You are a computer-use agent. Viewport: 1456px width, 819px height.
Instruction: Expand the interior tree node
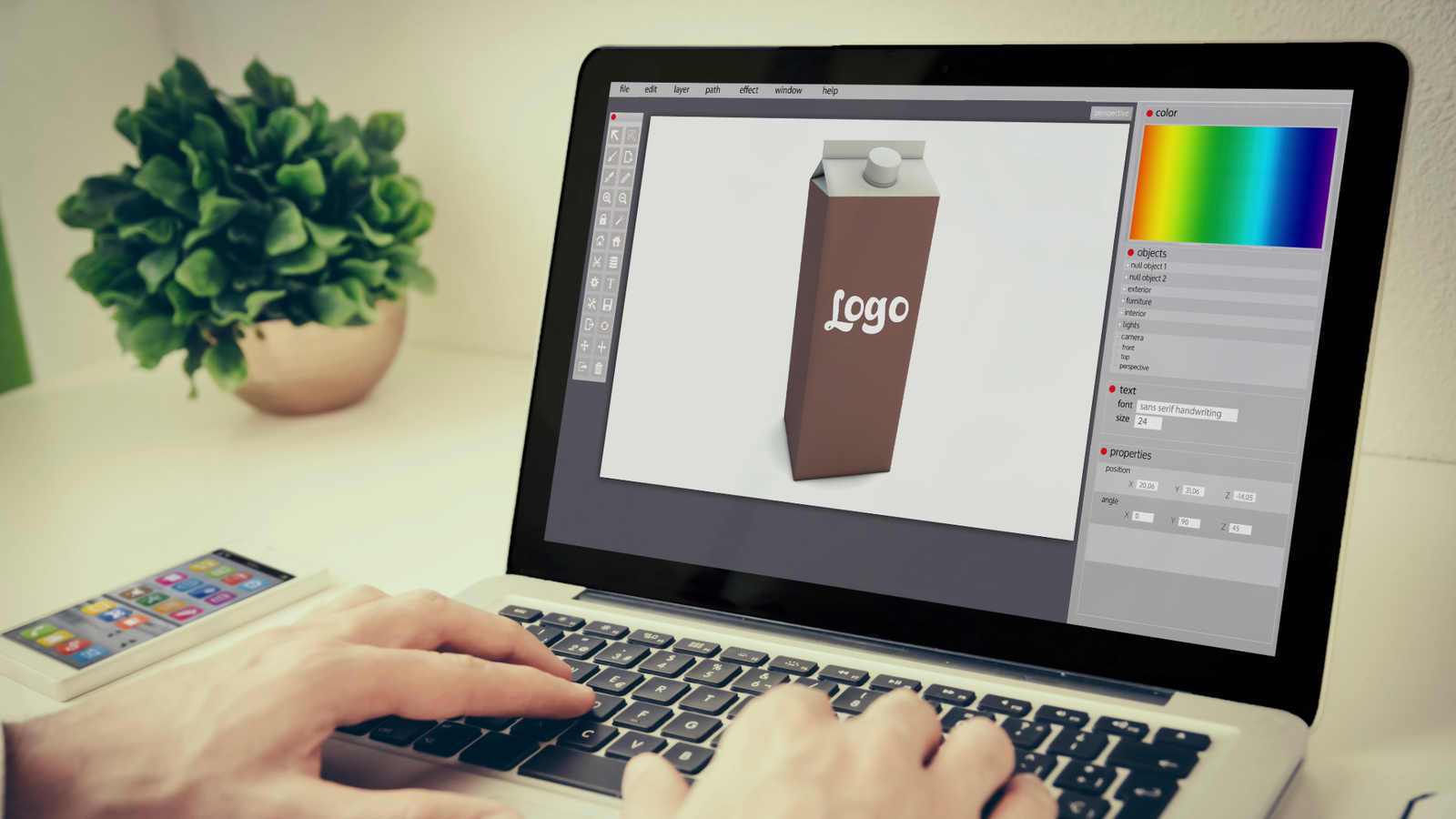[1121, 313]
